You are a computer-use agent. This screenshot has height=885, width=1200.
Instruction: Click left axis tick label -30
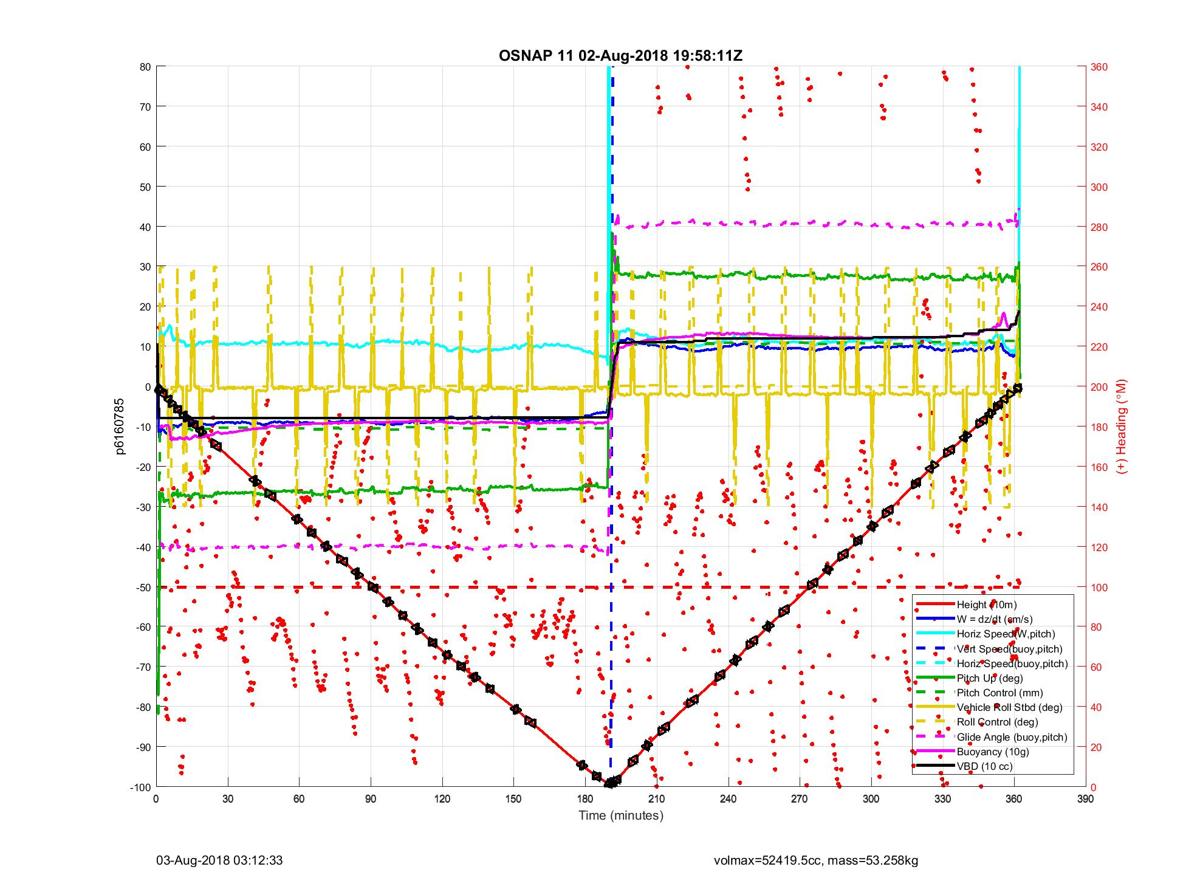point(142,507)
